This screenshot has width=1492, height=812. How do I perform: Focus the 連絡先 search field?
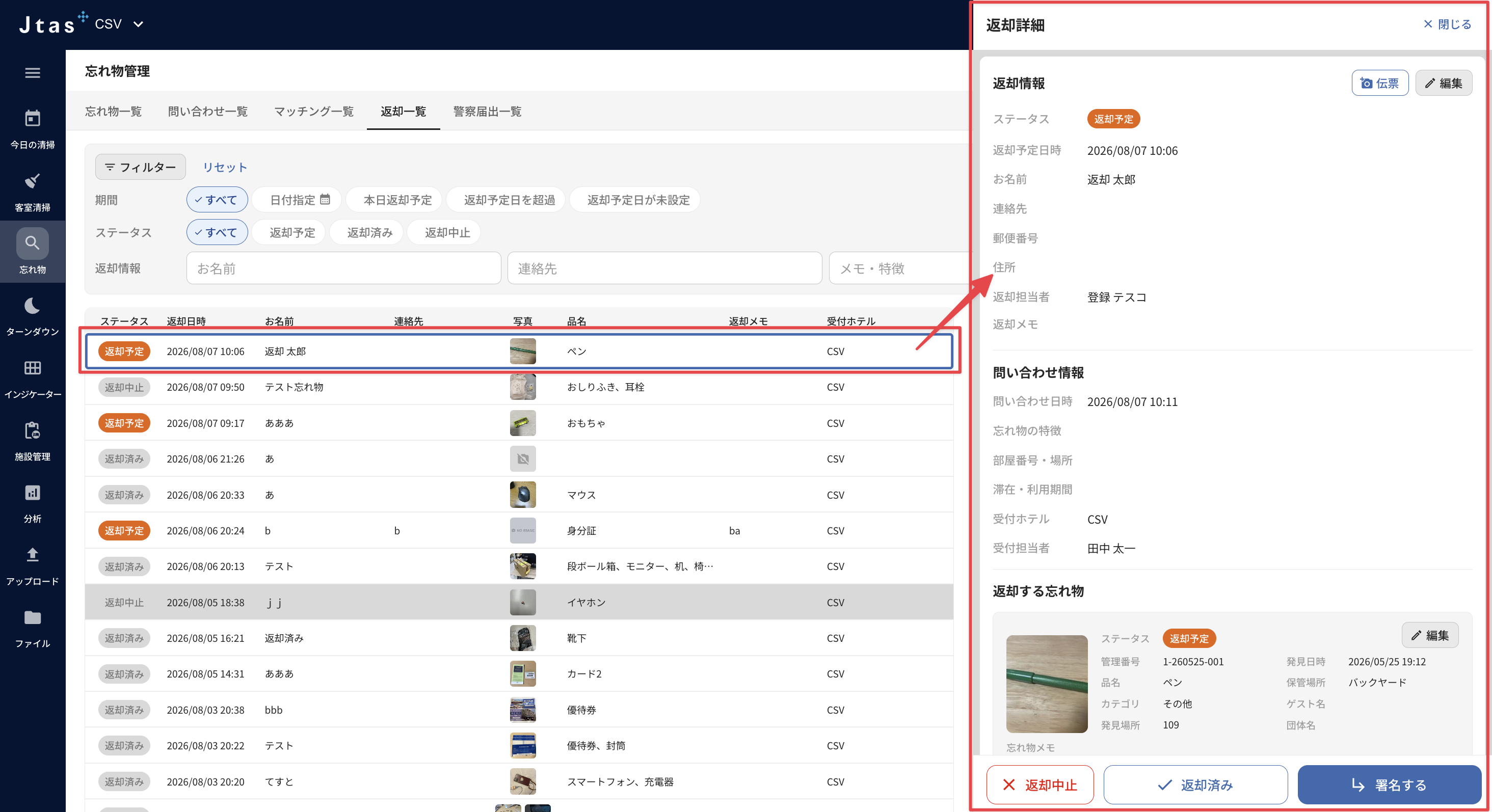click(x=664, y=268)
